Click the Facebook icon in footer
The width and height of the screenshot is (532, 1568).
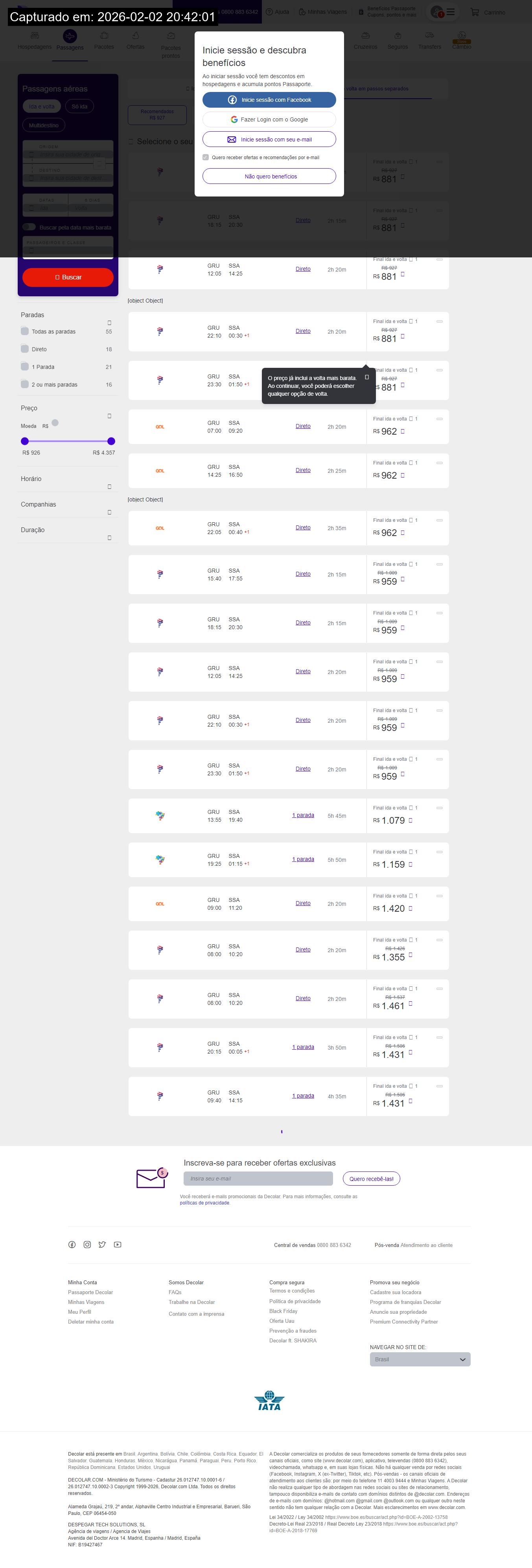click(x=72, y=1245)
